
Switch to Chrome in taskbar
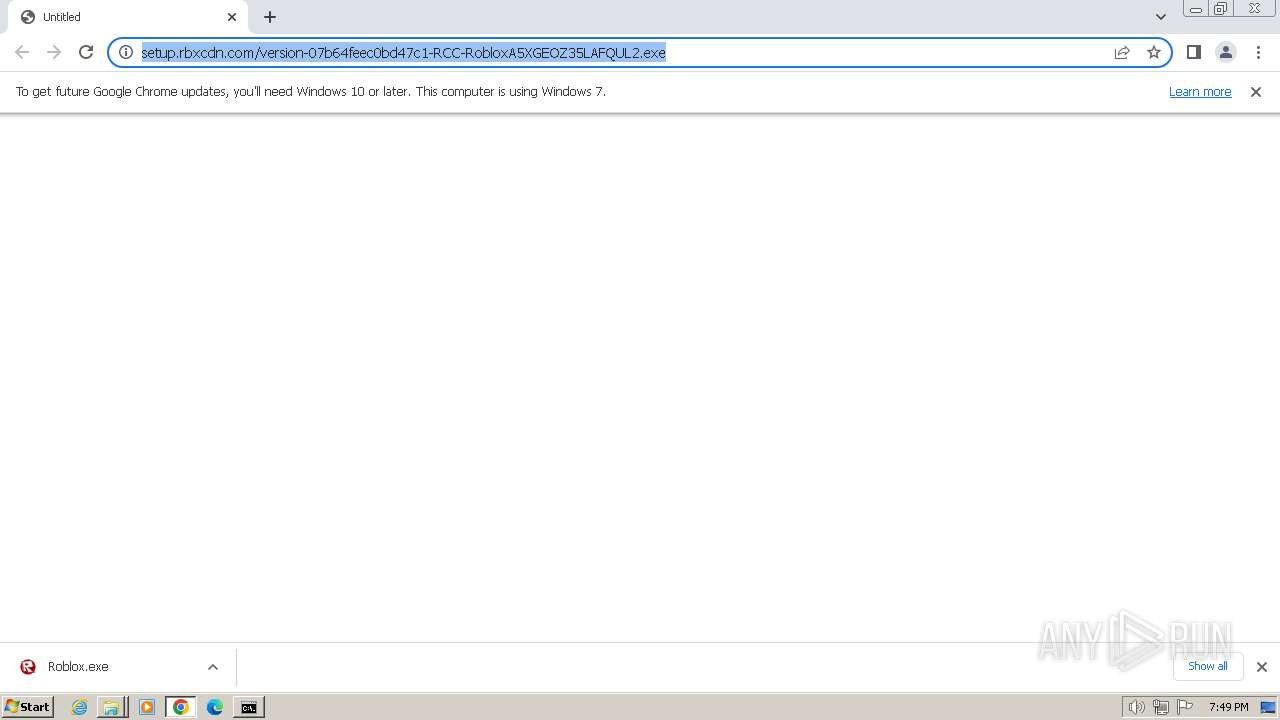coord(181,707)
